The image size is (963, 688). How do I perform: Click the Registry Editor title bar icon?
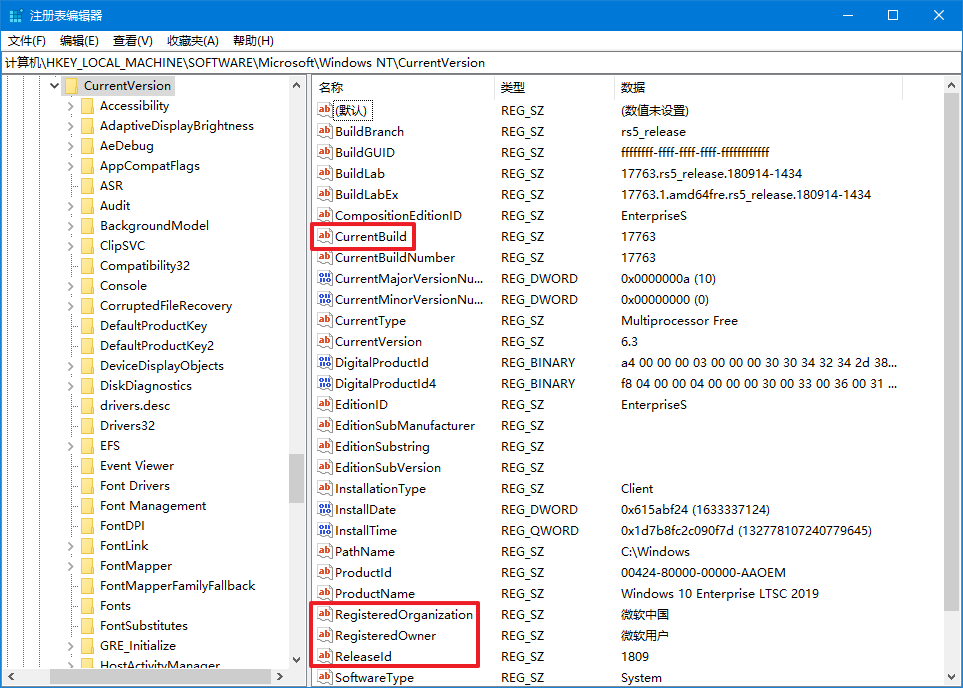[x=16, y=15]
